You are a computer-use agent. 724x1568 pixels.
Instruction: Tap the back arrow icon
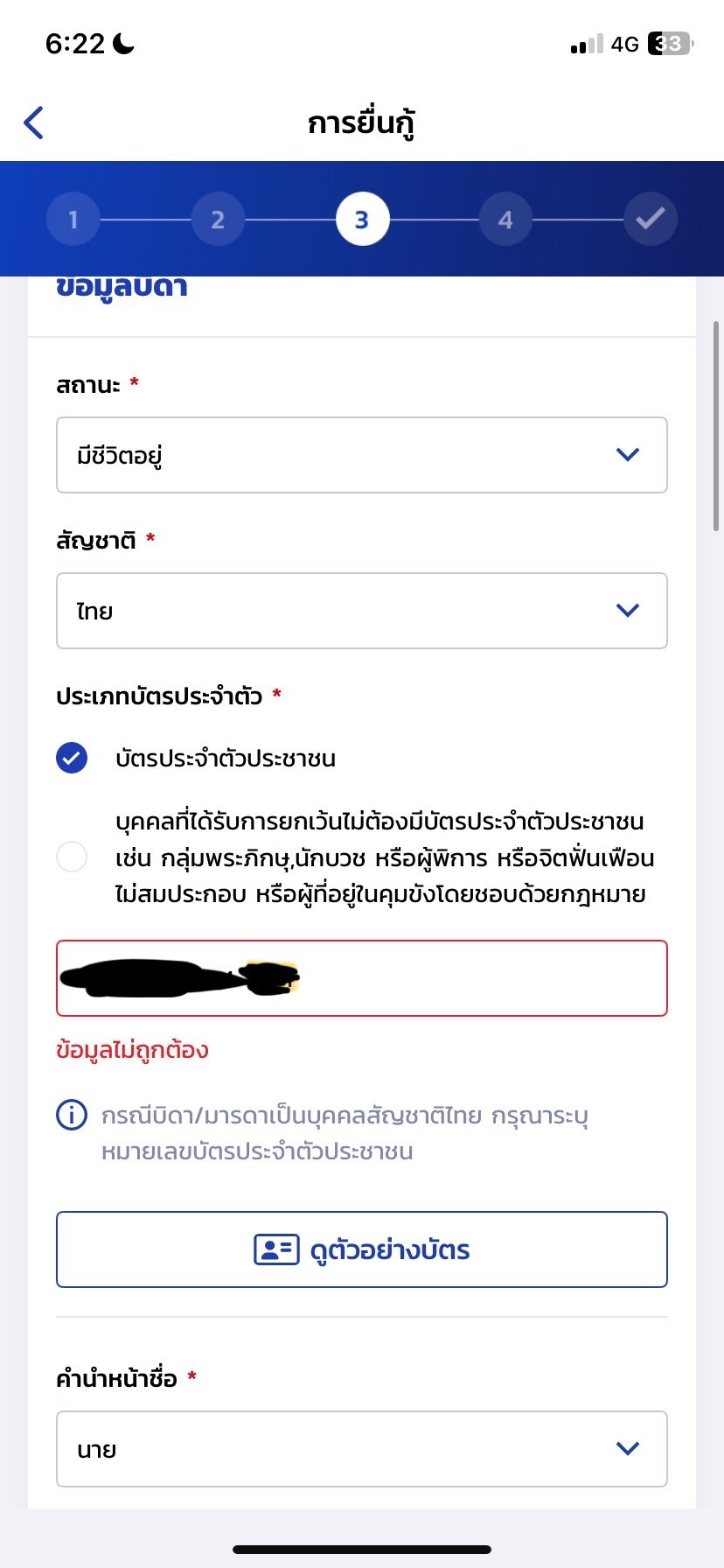coord(33,122)
